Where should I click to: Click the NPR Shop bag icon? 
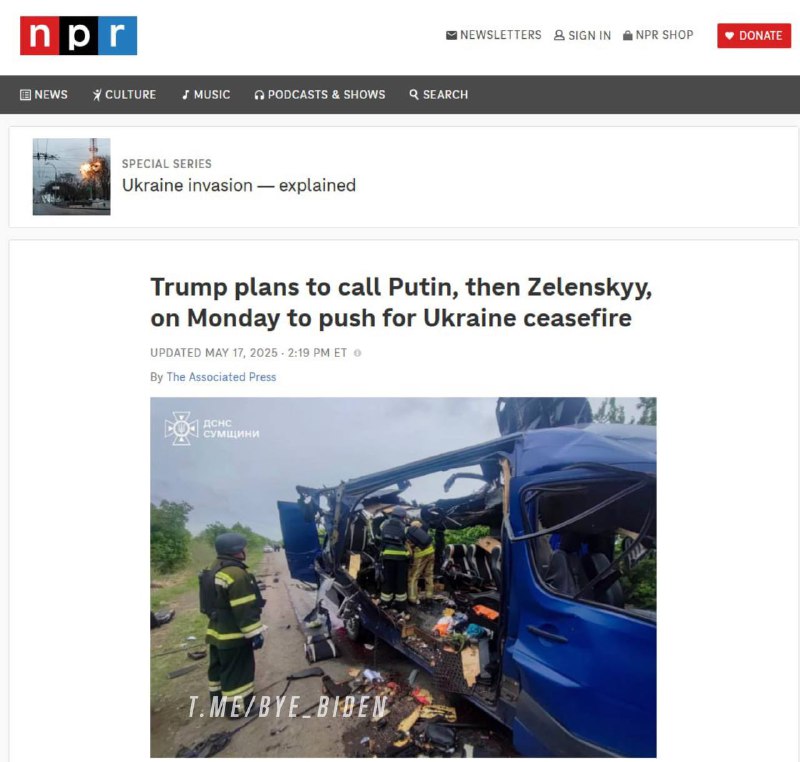[x=628, y=35]
